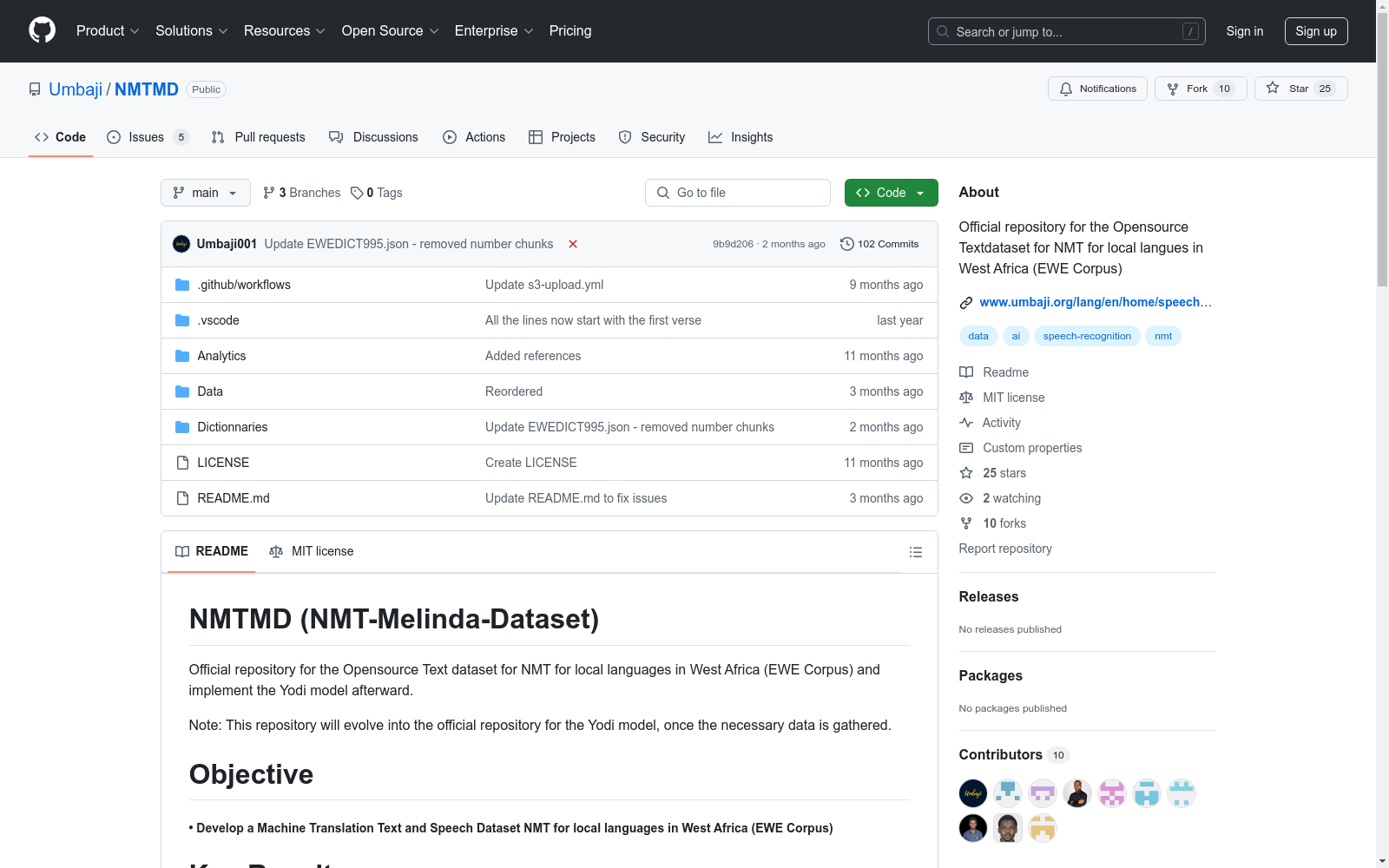
Task: Switch to the MIT license tab
Action: [x=312, y=551]
